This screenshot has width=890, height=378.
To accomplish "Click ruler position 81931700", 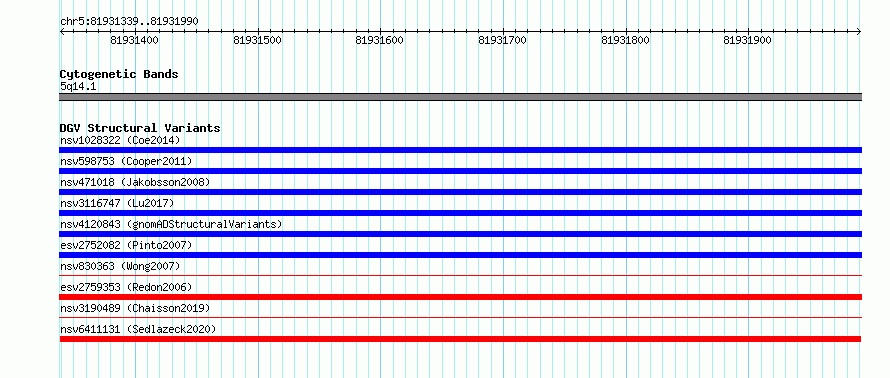I will [502, 40].
